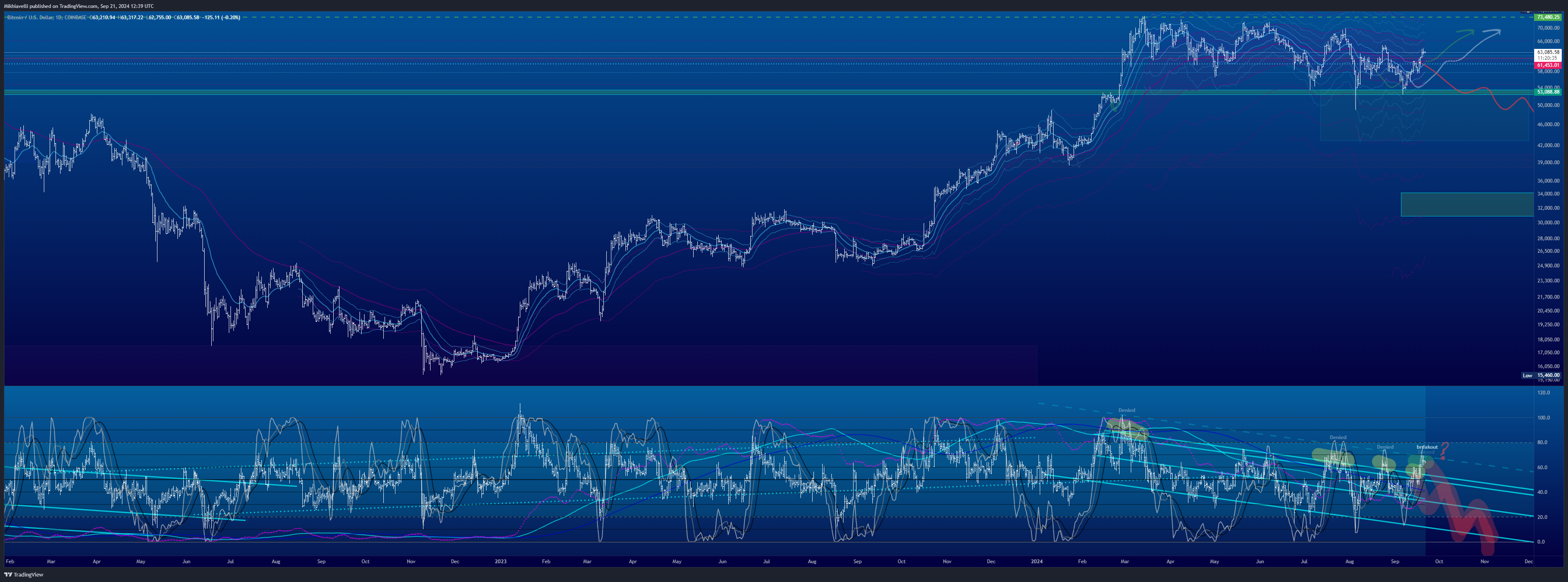1568x582 pixels.
Task: Click the close value C63,085.58
Action: click(x=187, y=17)
